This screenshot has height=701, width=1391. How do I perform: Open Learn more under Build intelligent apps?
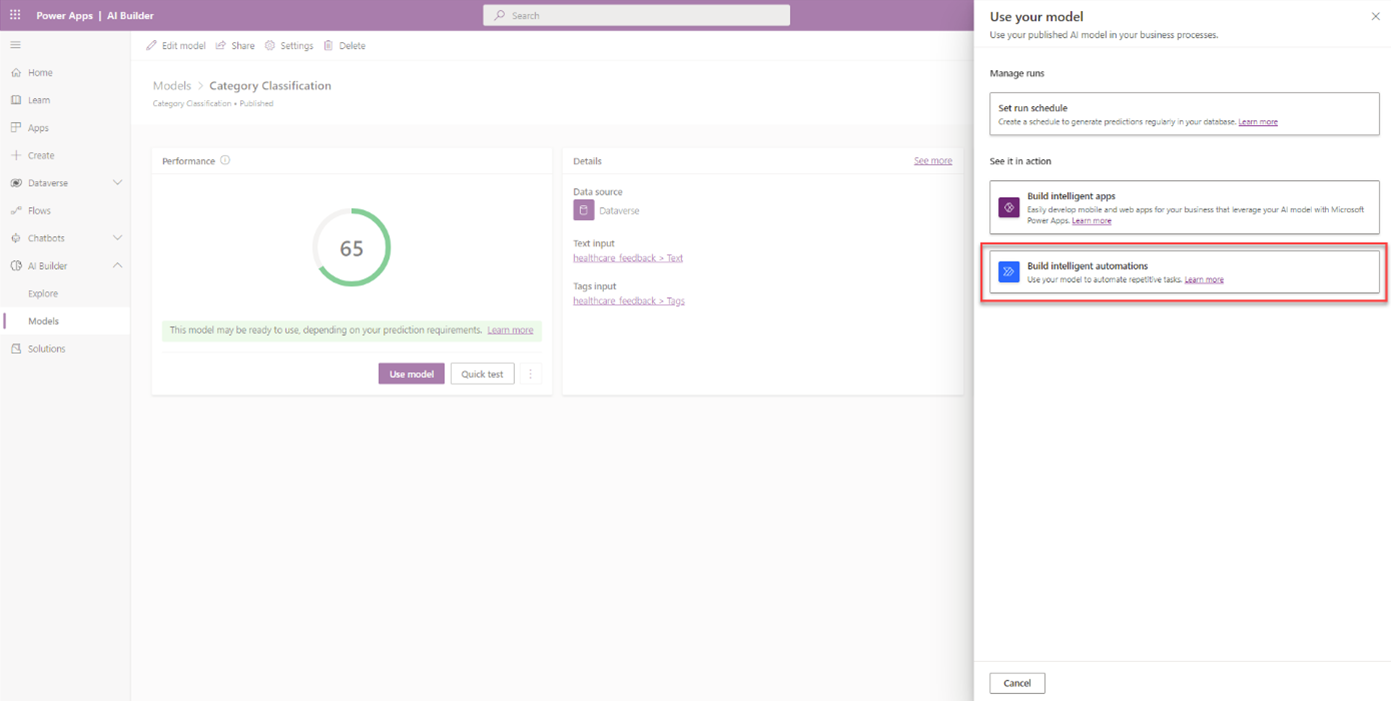[1091, 221]
